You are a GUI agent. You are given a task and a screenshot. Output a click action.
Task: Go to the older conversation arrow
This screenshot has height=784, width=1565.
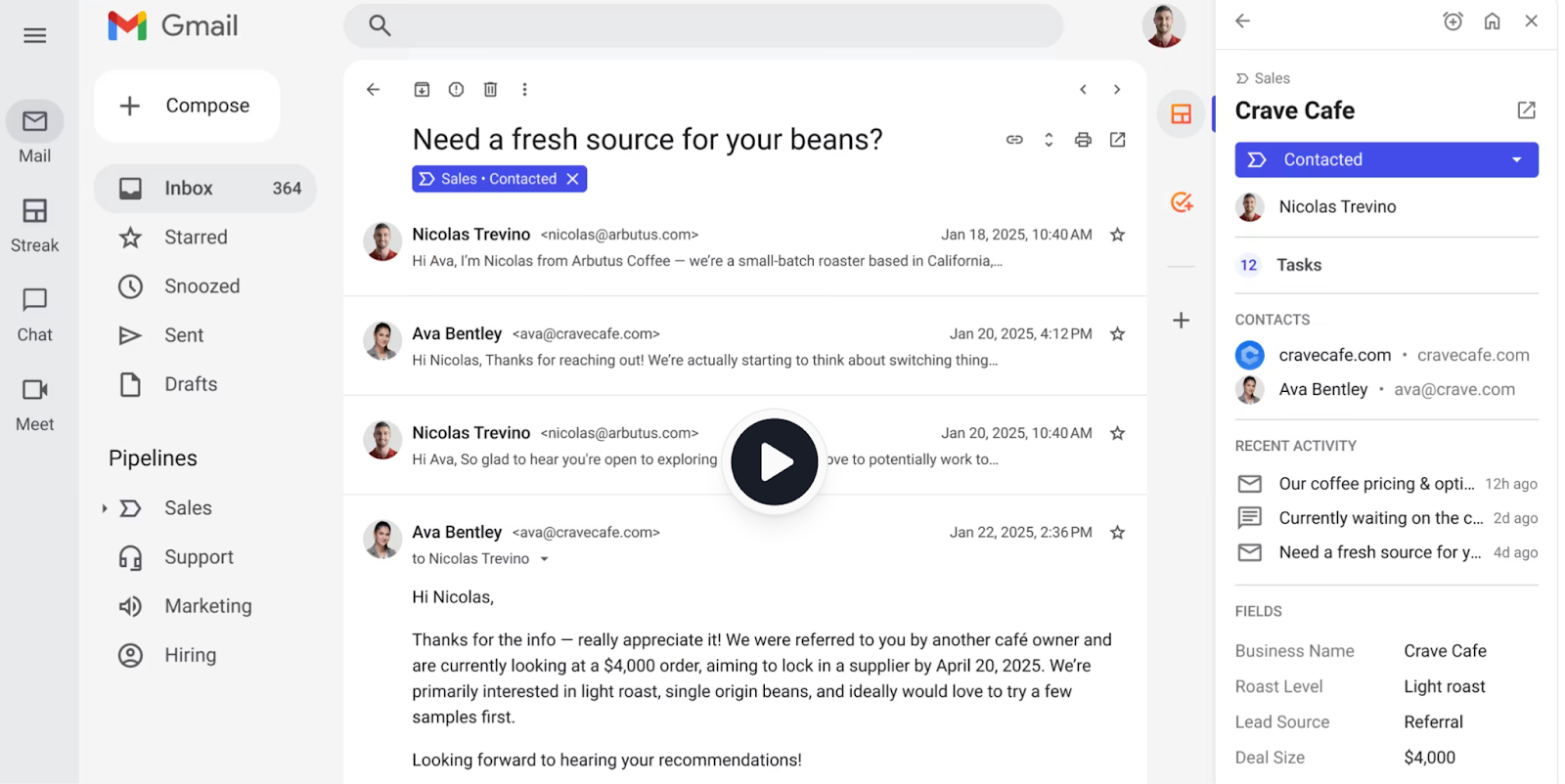click(1117, 89)
